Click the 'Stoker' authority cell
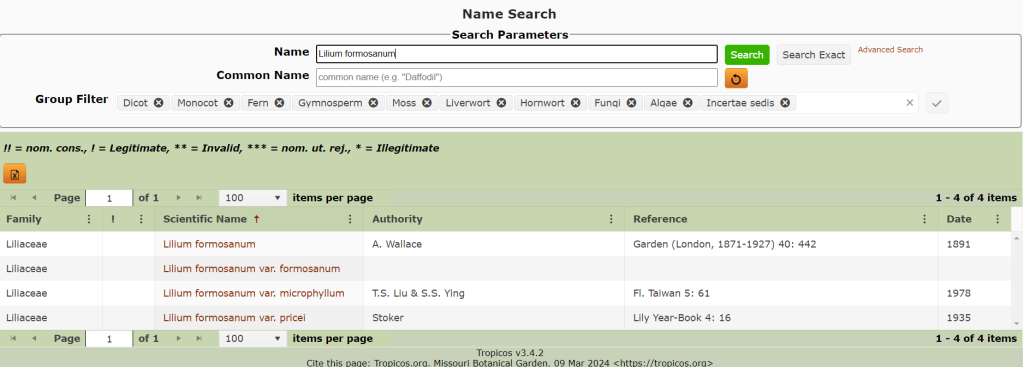Viewport: 1024px width, 367px height. (494, 318)
